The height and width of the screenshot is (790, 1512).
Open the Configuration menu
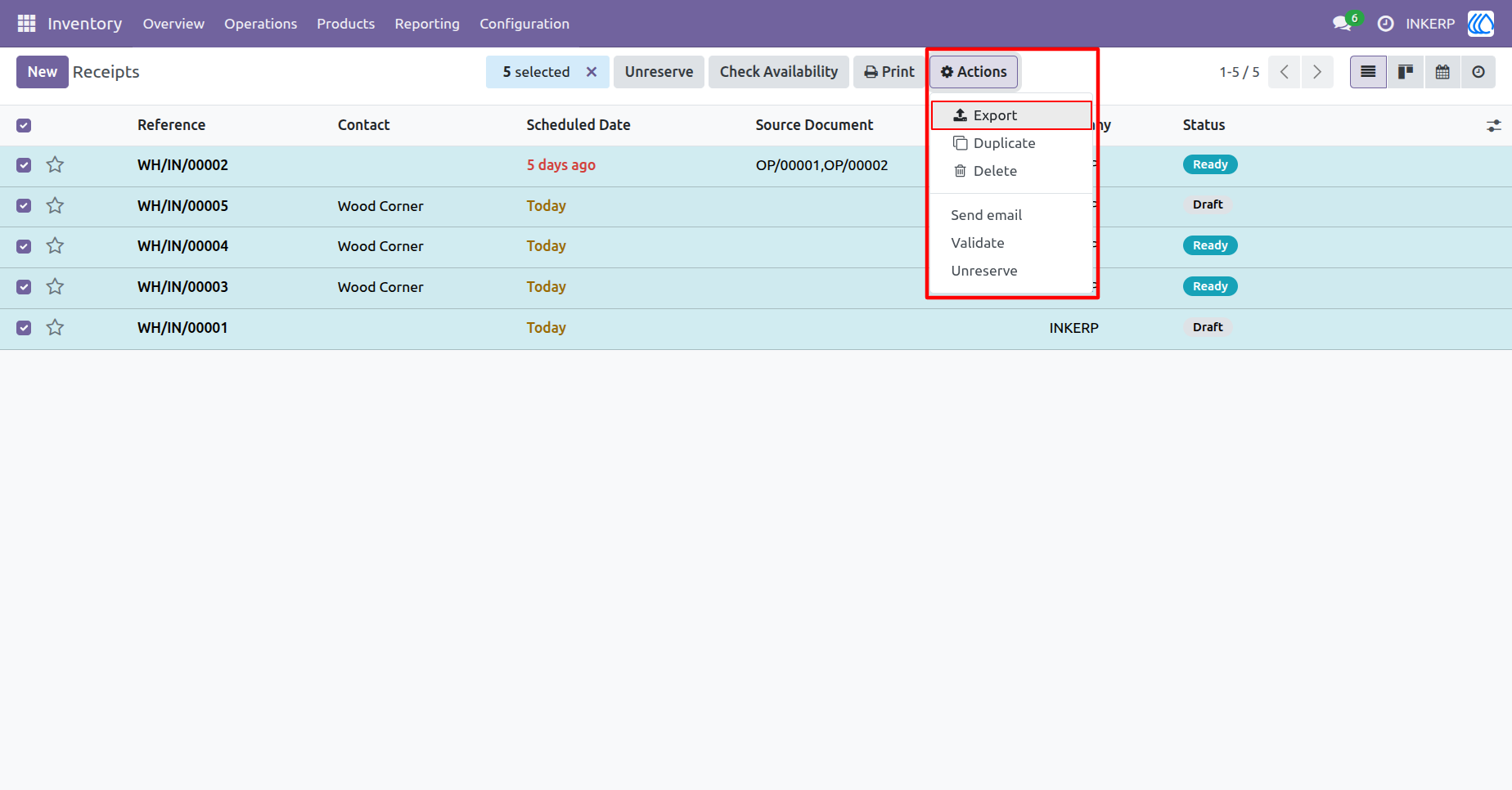(x=524, y=24)
